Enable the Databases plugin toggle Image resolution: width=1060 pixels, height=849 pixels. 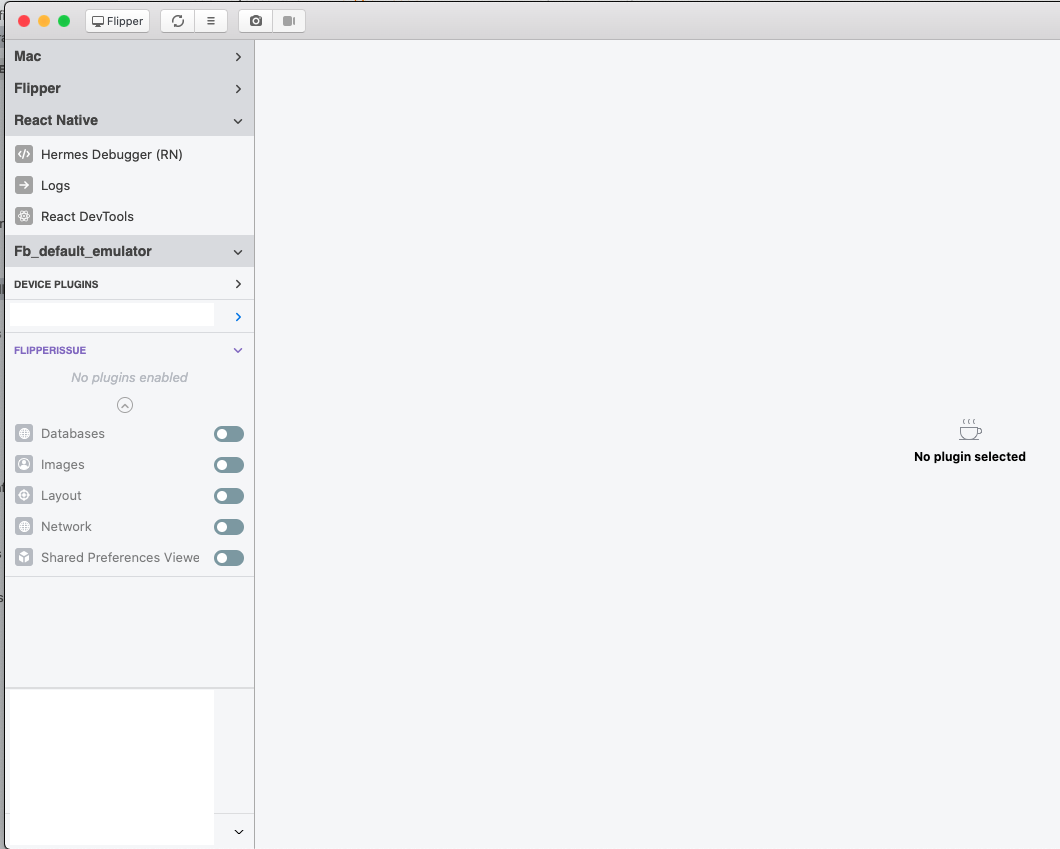point(228,433)
